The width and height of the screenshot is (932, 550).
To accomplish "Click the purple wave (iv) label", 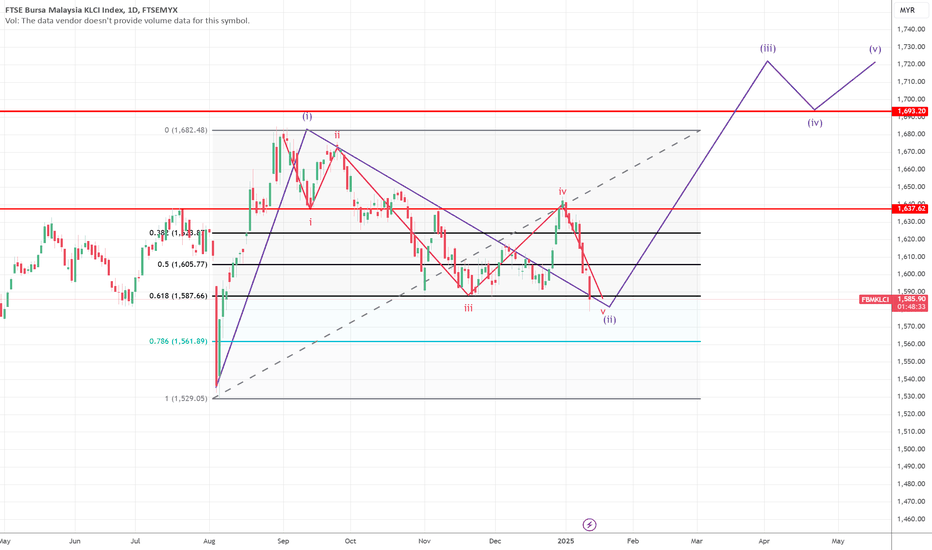I will [815, 122].
